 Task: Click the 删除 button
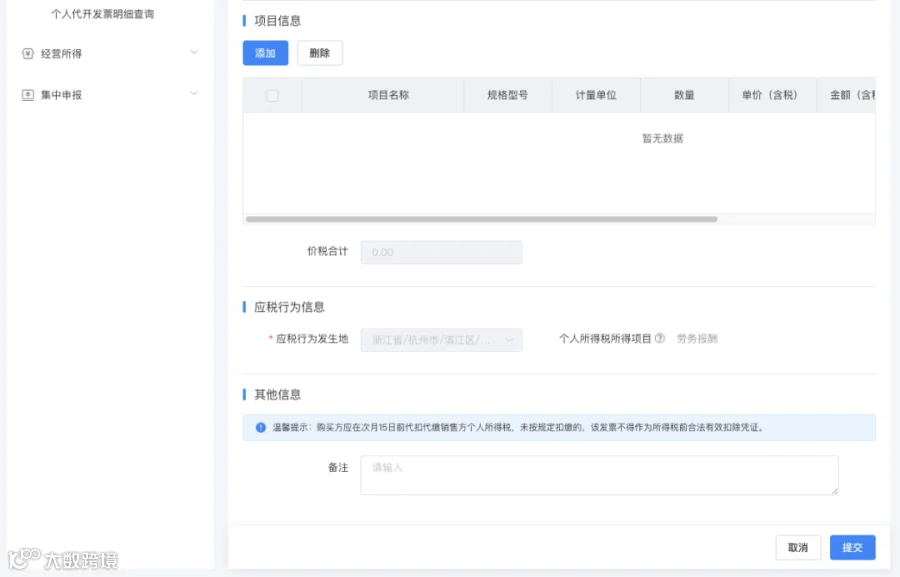point(320,53)
